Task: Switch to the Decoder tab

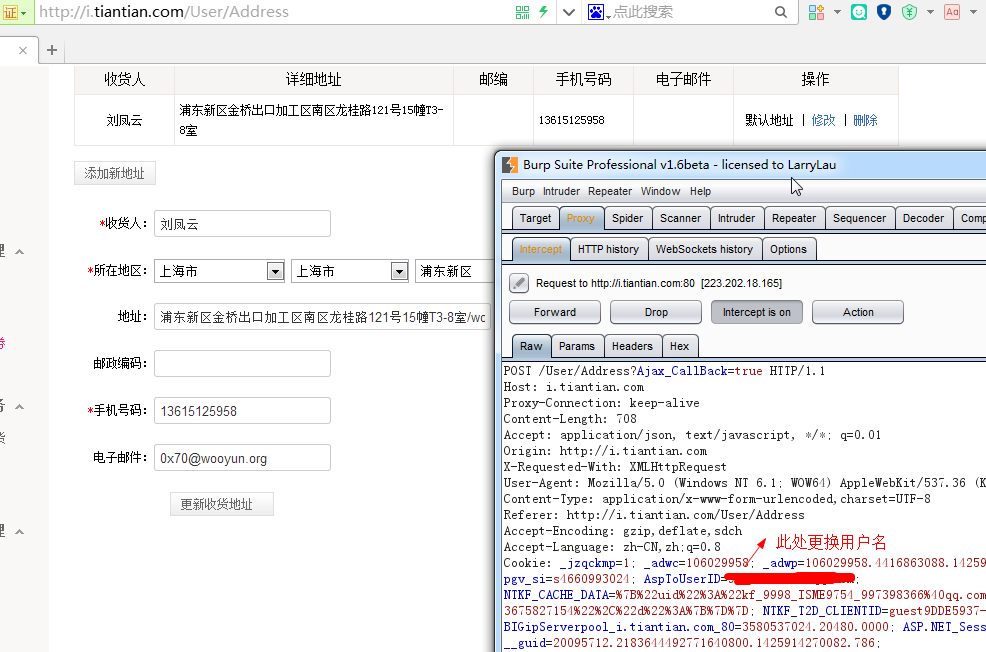Action: coord(923,218)
